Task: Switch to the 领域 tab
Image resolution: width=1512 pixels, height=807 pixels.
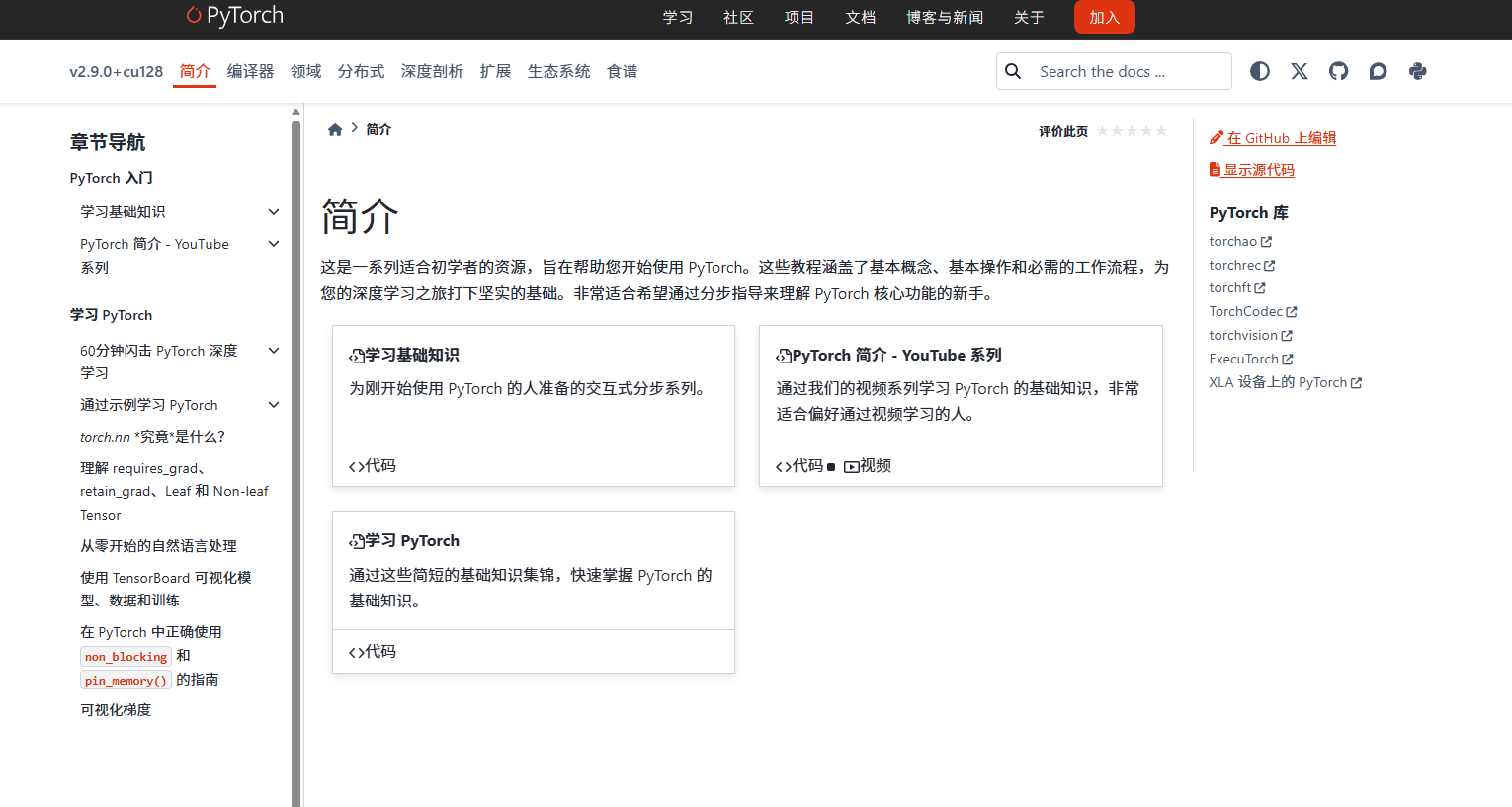Action: (x=305, y=71)
